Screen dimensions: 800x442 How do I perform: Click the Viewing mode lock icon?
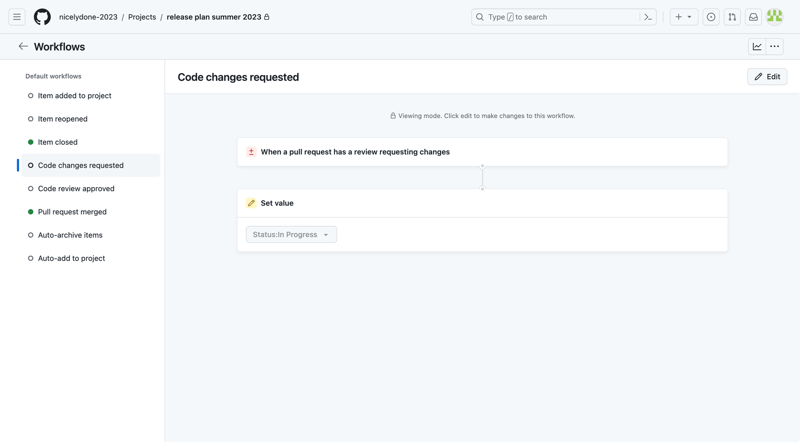click(x=393, y=116)
